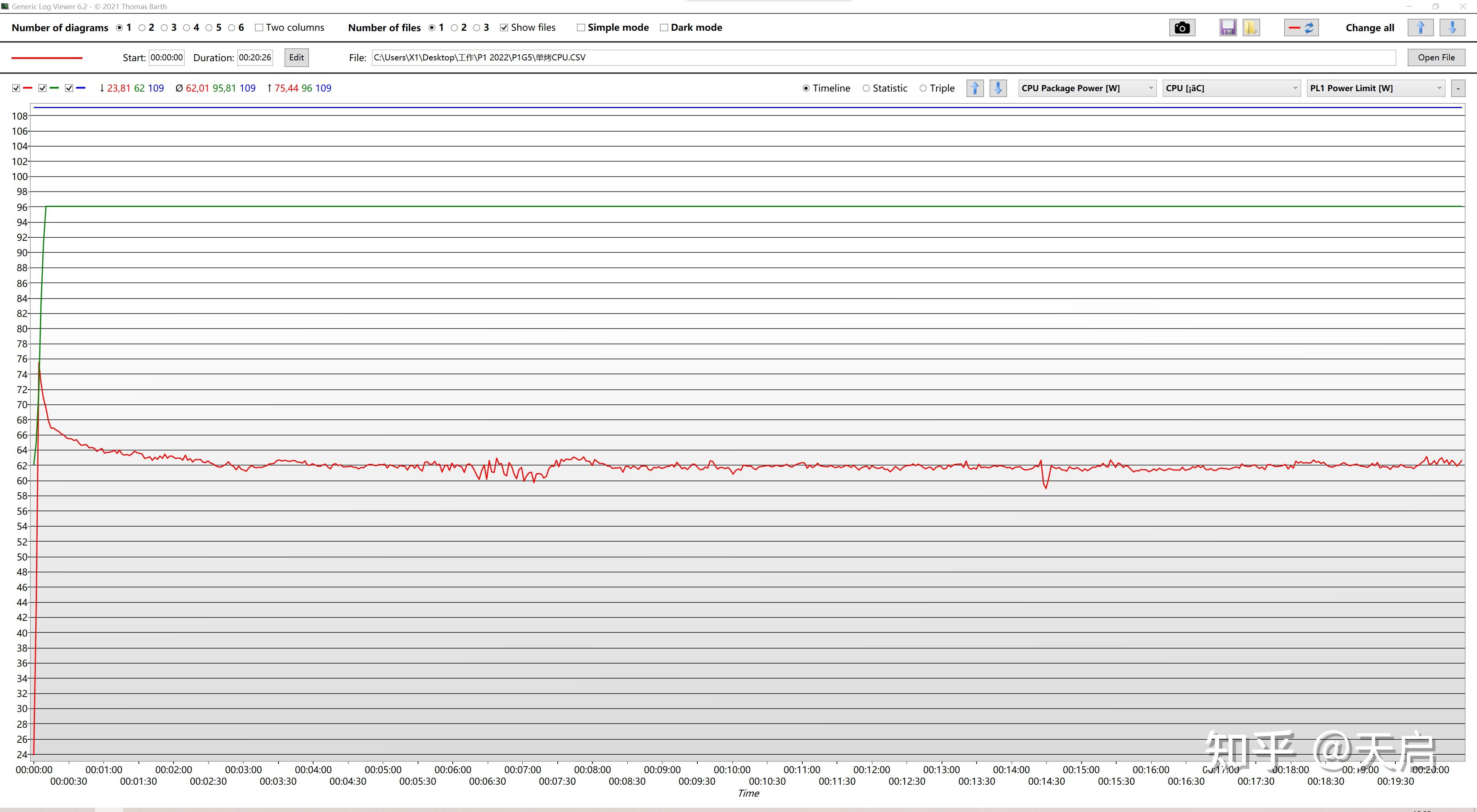Click the Duration time field
This screenshot has width=1477, height=812.
(255, 57)
